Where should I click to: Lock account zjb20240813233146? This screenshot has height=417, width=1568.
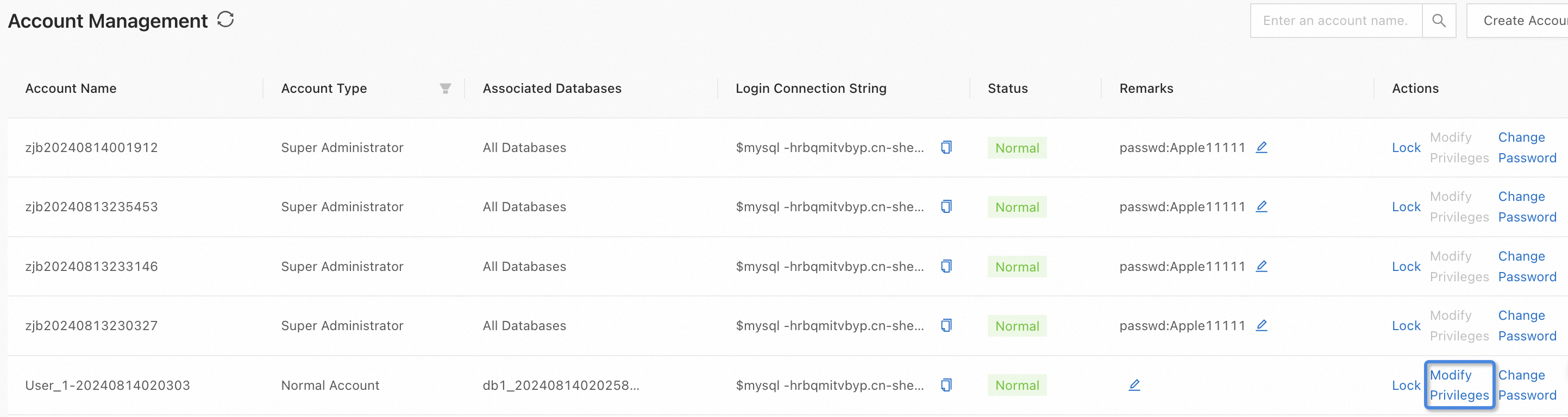pyautogui.click(x=1406, y=266)
